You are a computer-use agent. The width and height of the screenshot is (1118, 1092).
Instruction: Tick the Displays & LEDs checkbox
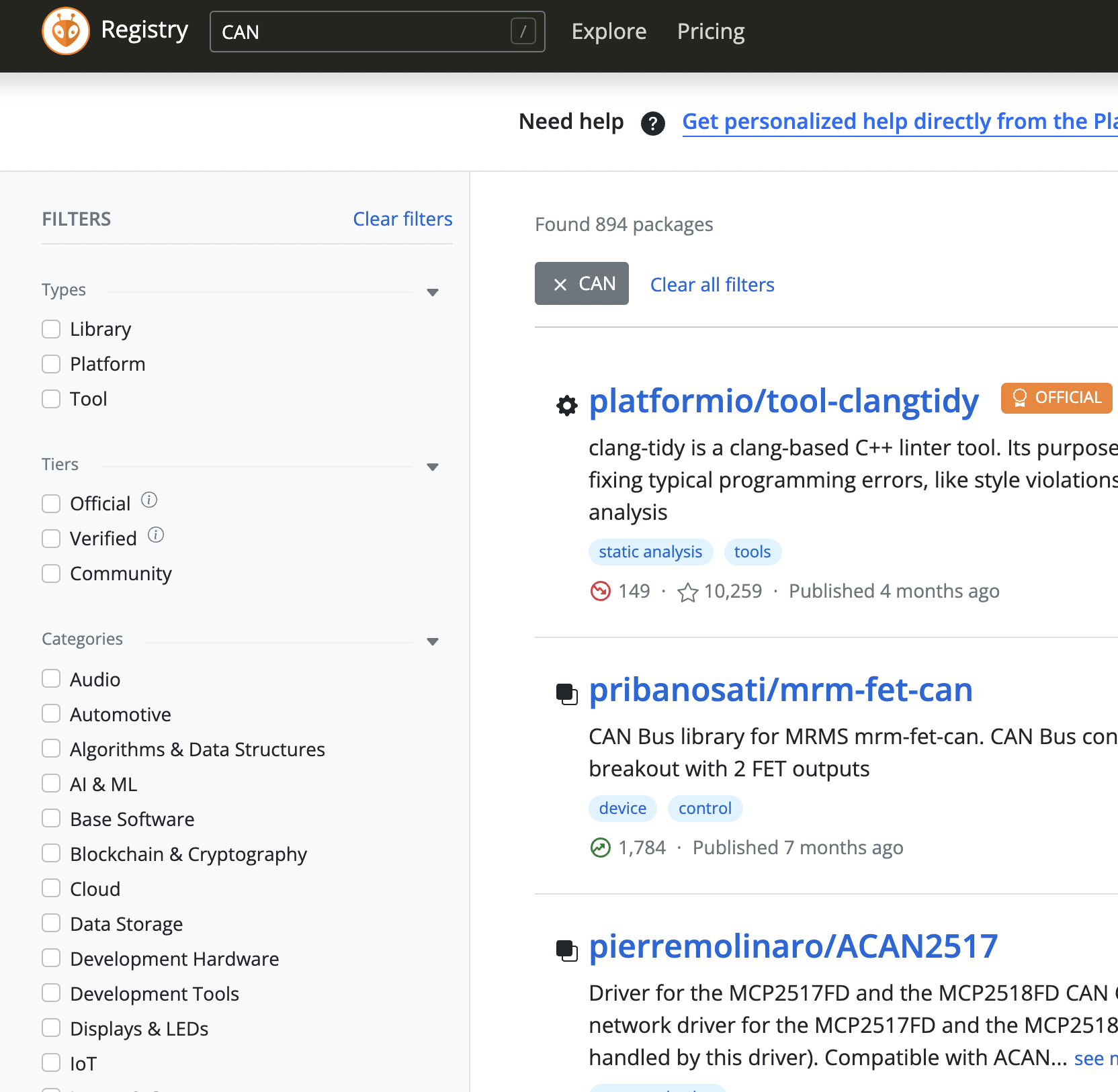pos(51,1028)
